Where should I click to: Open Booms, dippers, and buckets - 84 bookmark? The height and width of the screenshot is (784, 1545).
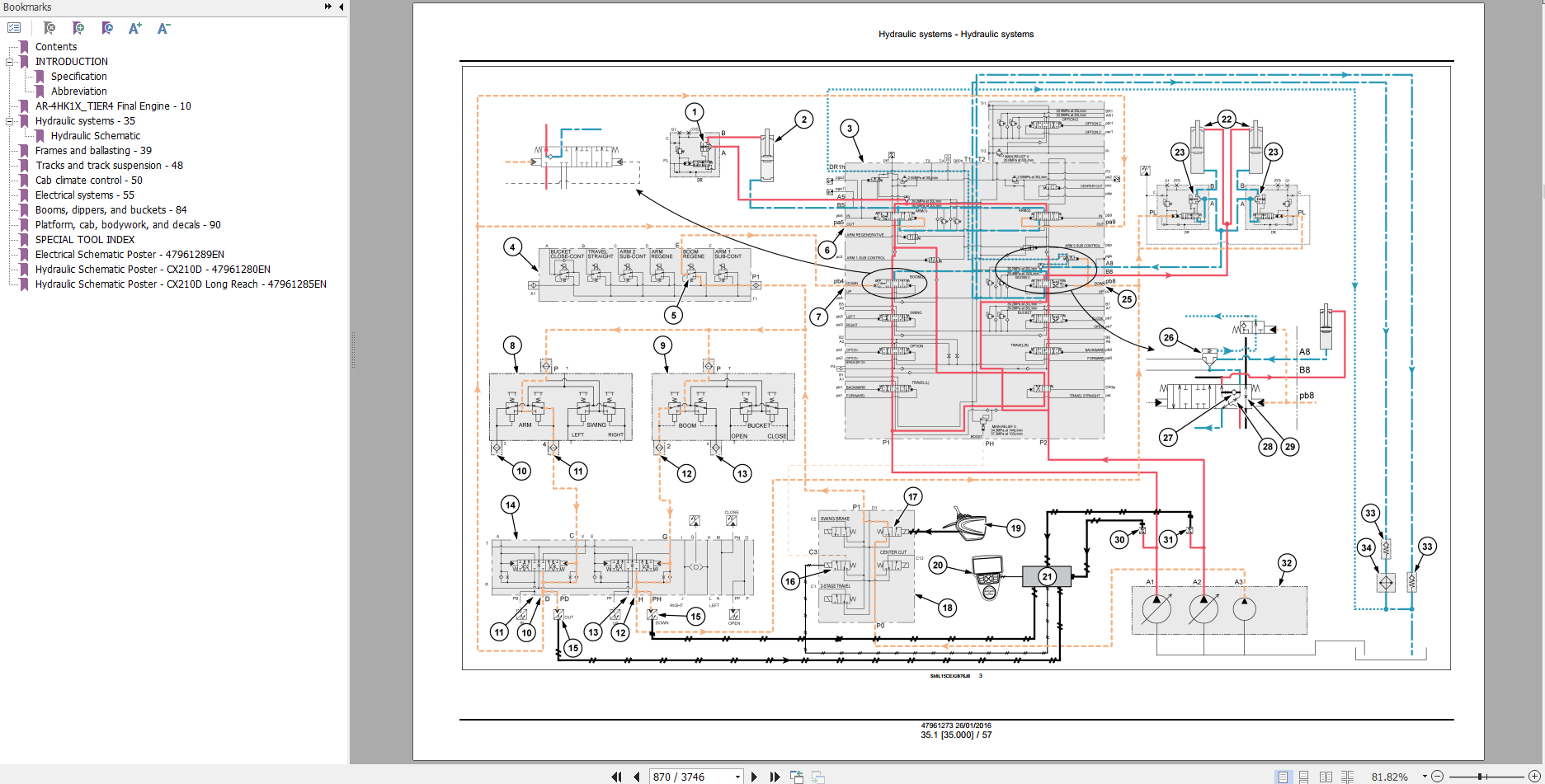[x=111, y=210]
